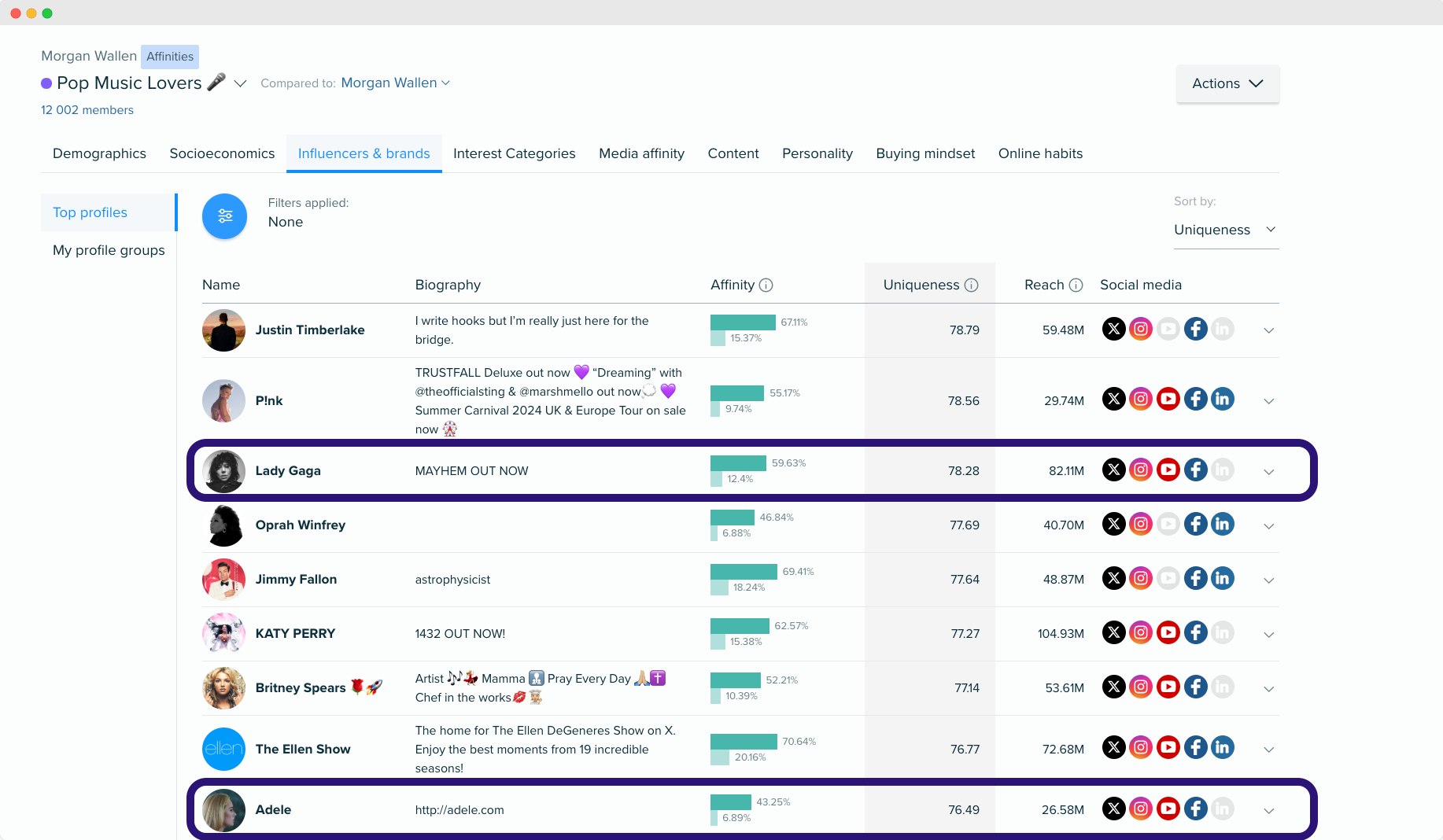Open Oprah Winfrey's LinkedIn icon
The image size is (1443, 840).
1222,524
